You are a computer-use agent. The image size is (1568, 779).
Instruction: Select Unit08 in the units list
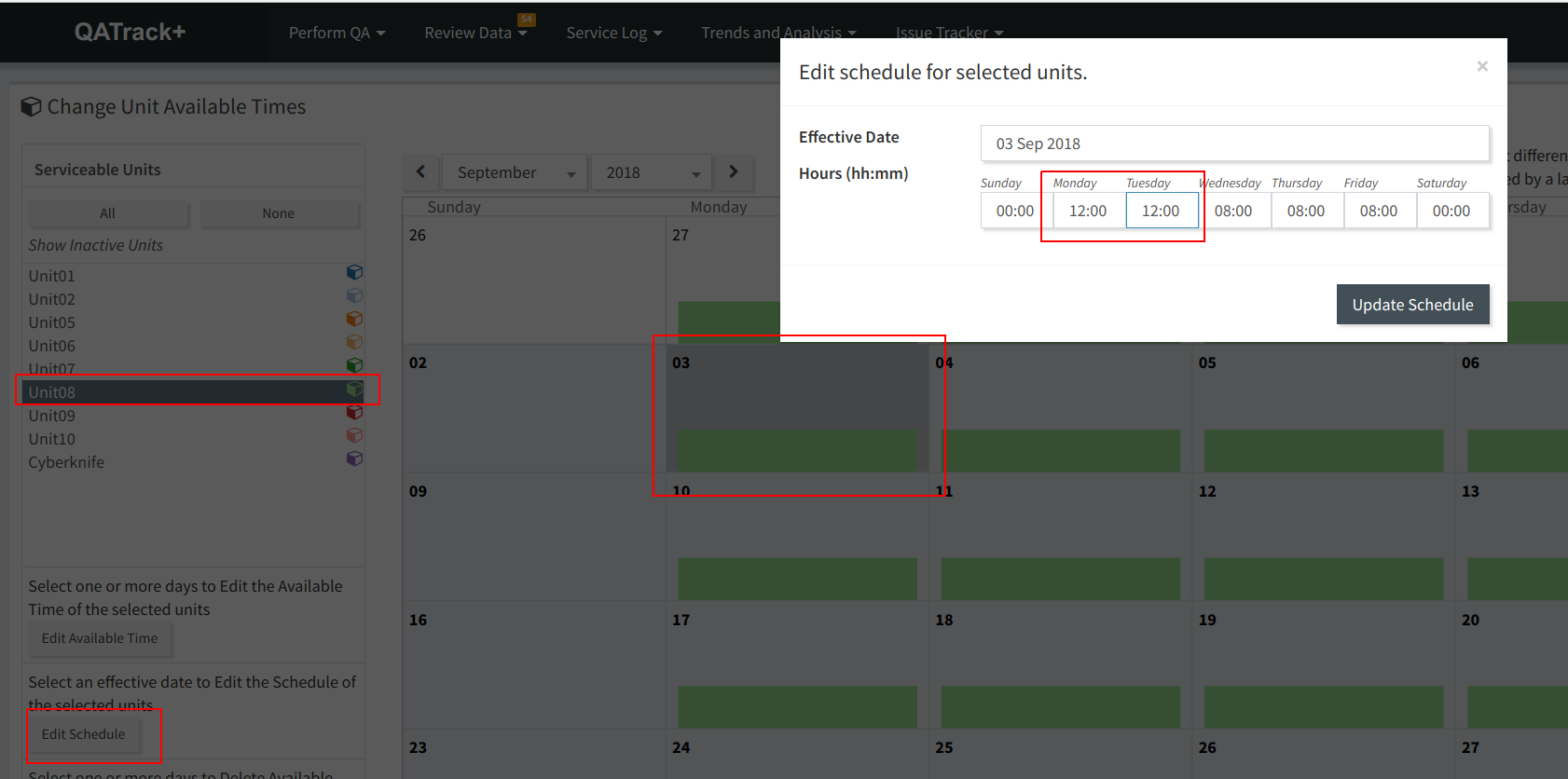(194, 392)
